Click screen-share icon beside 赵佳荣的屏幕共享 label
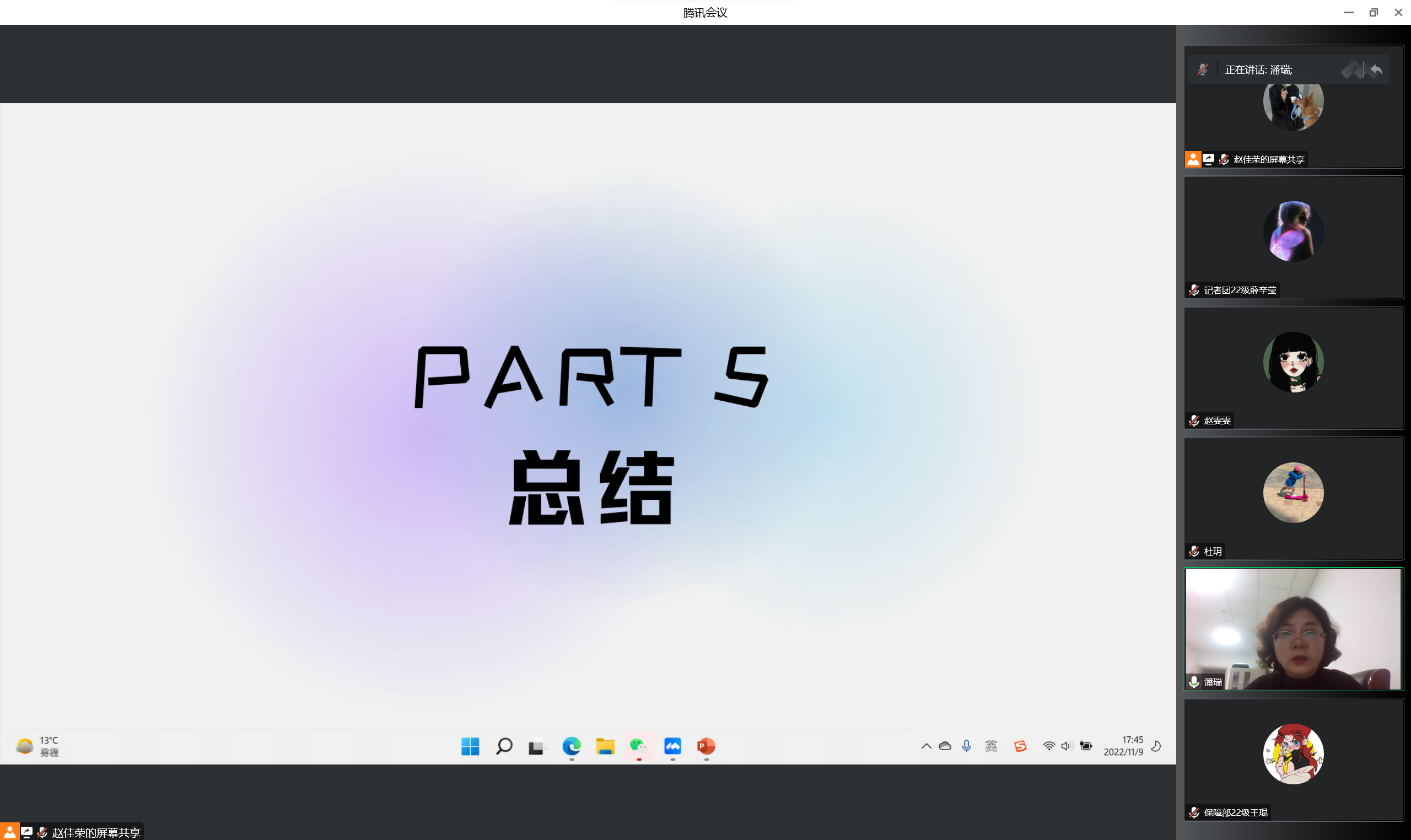This screenshot has width=1411, height=840. (x=1208, y=159)
